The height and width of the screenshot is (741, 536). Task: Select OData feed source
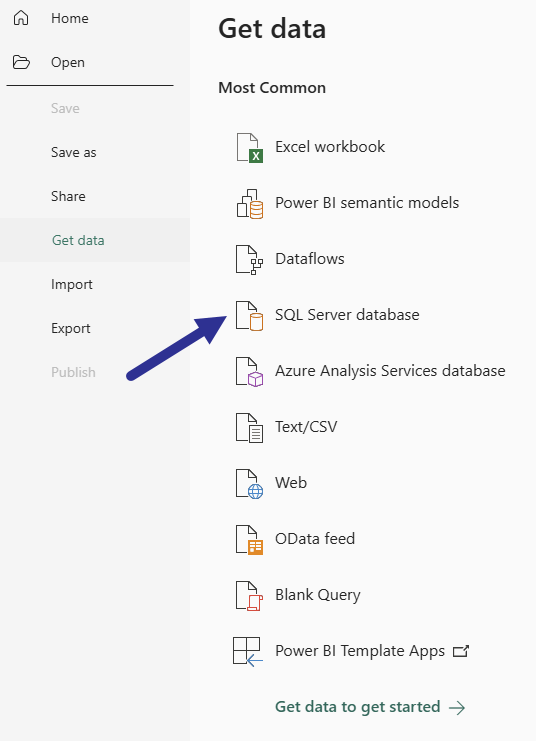315,539
